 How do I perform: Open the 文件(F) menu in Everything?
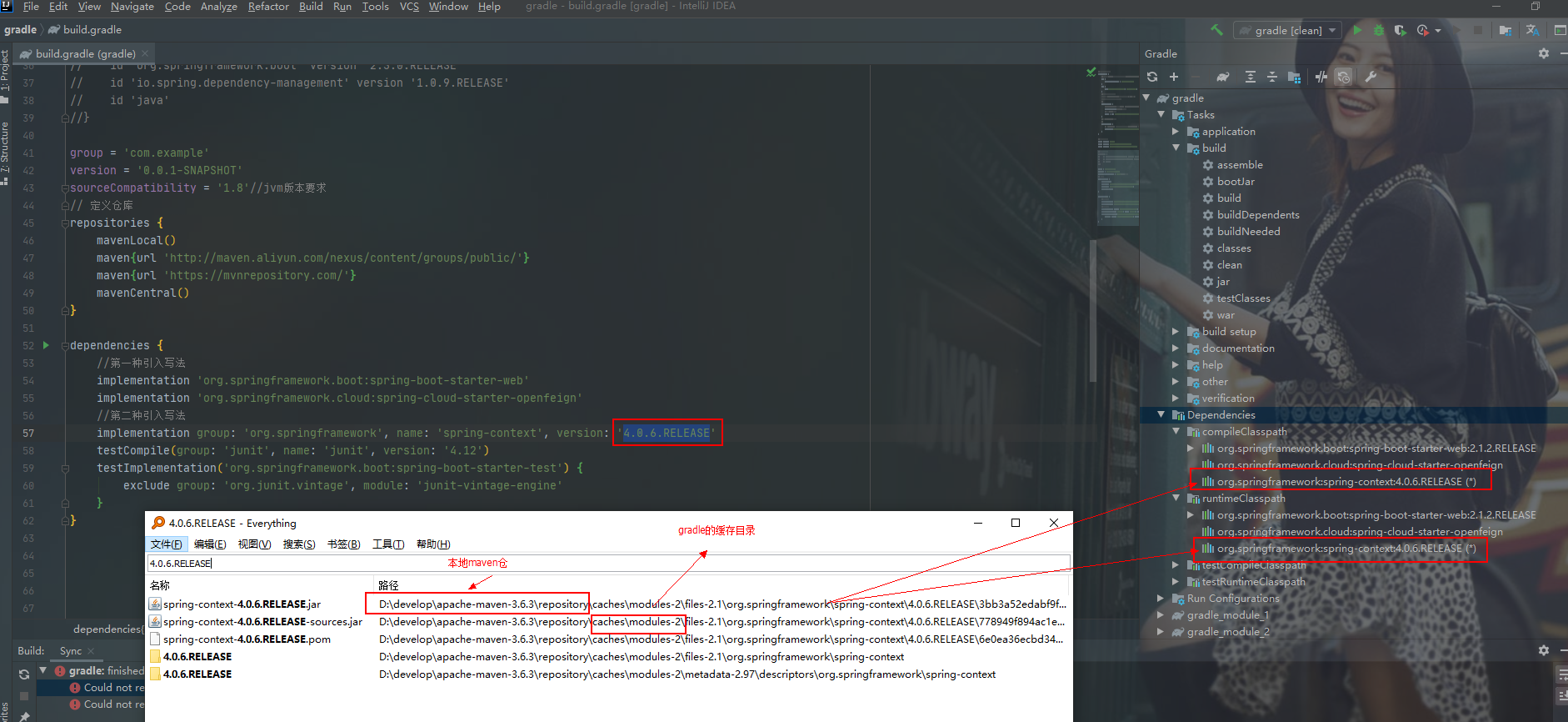point(167,544)
